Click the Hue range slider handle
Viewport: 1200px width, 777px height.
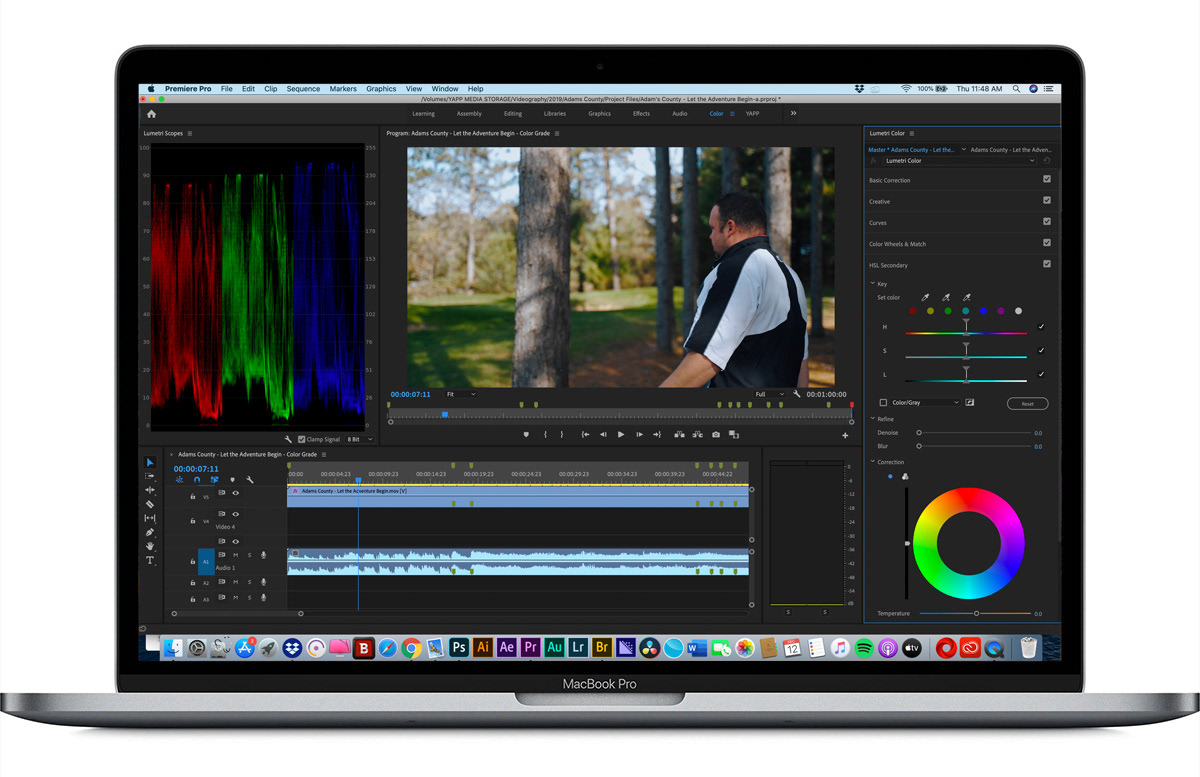[x=966, y=326]
